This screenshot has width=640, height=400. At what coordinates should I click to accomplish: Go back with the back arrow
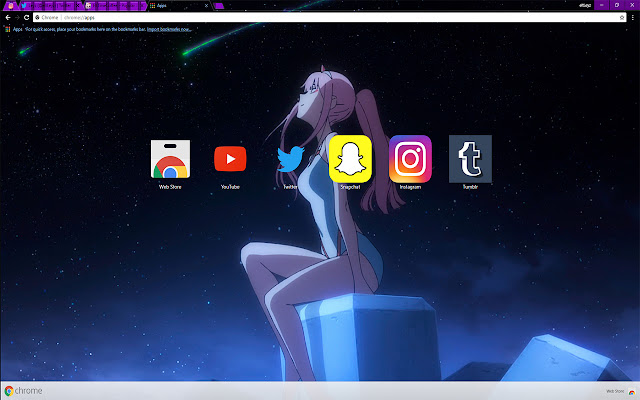(8, 18)
